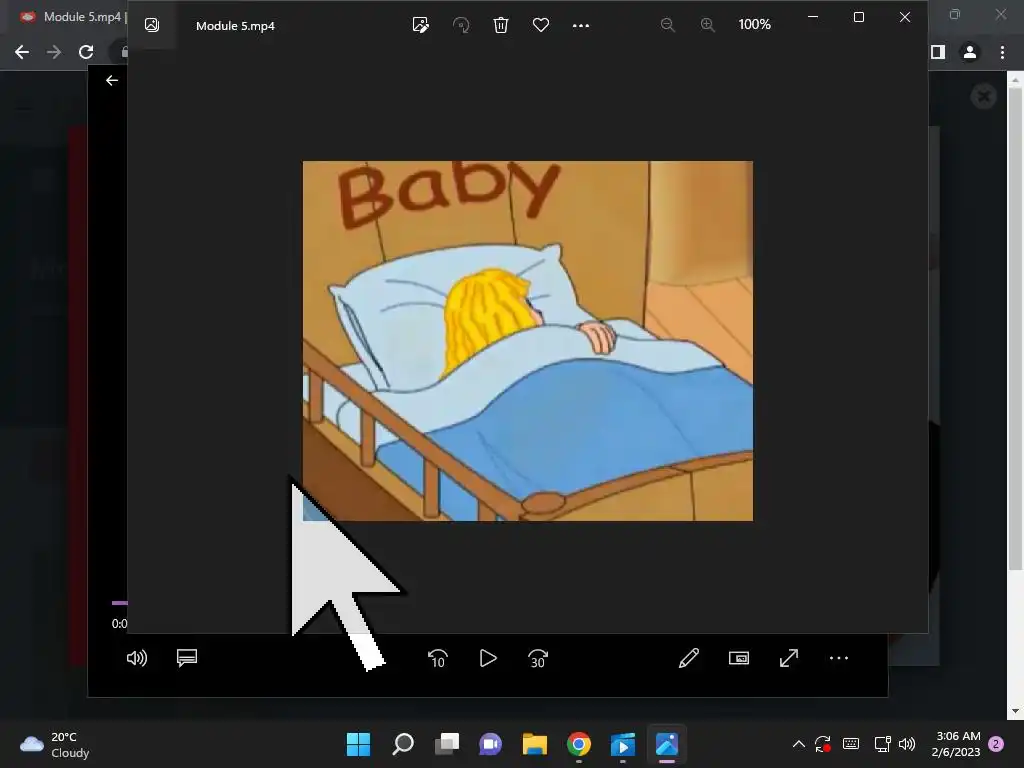Select the Module 5.mp4 Chrome tab
The image size is (1024, 768).
point(72,17)
